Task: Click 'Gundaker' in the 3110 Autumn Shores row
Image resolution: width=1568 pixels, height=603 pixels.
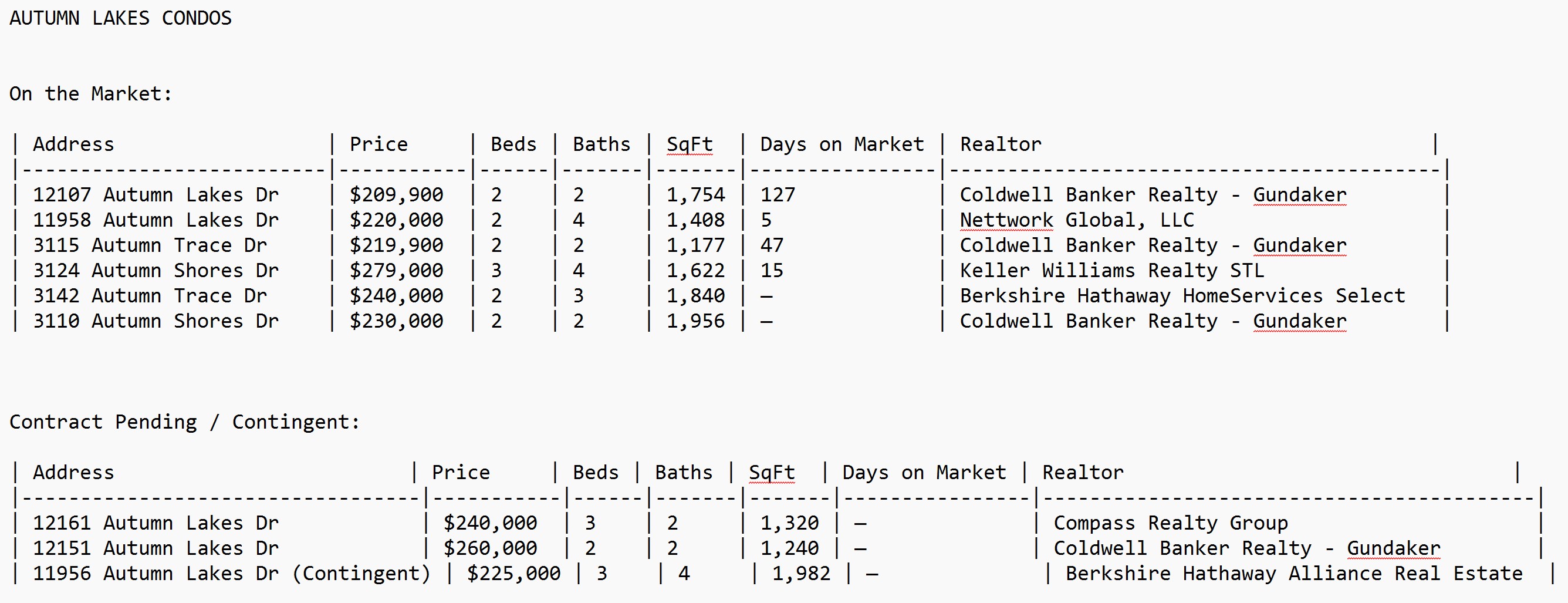Action: [x=1300, y=321]
